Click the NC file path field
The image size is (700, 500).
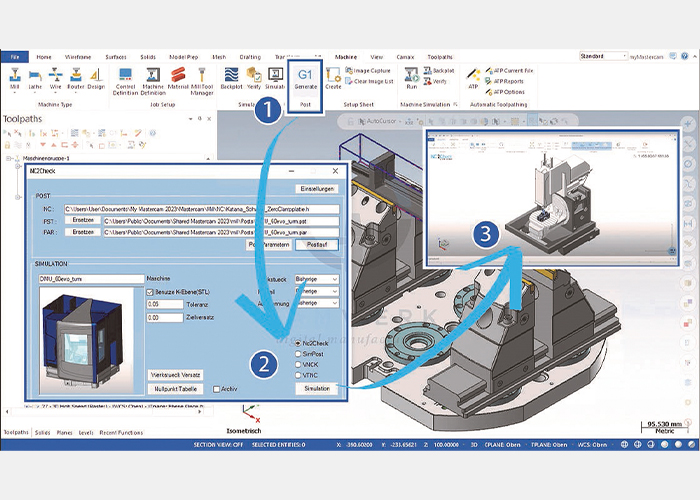[201, 208]
